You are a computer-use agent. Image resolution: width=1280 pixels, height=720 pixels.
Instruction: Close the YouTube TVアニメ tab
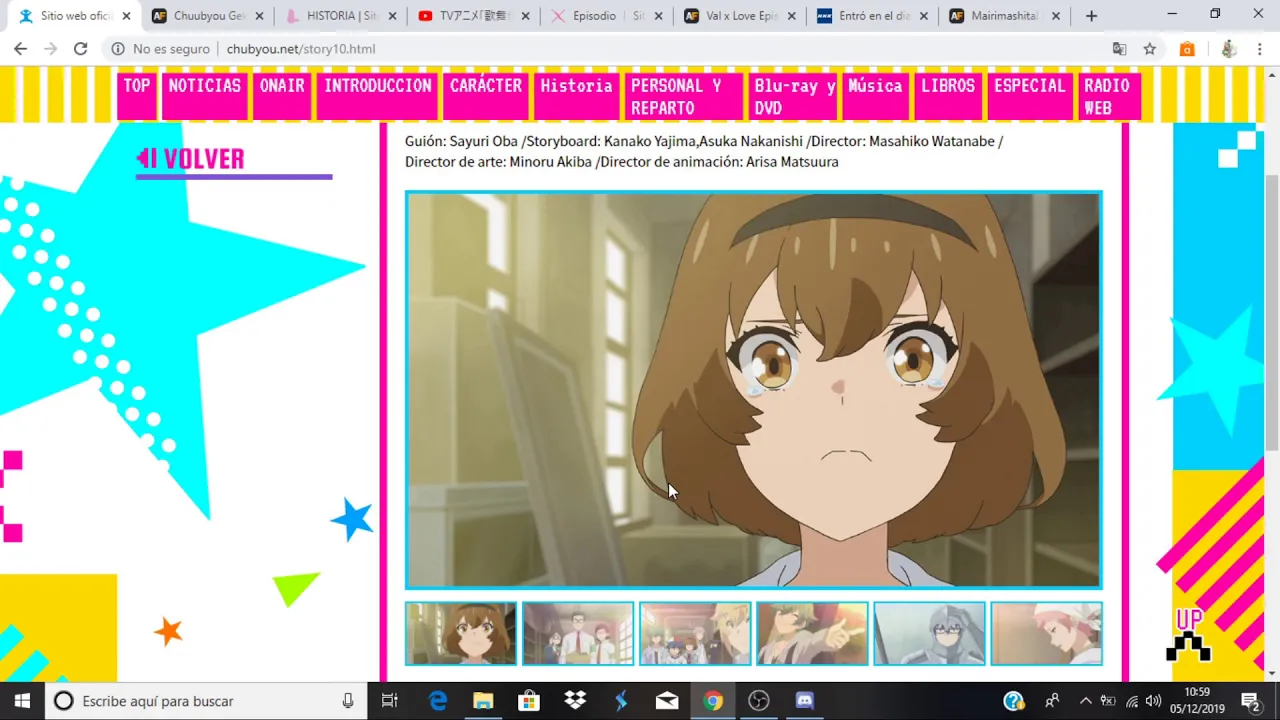(x=525, y=16)
